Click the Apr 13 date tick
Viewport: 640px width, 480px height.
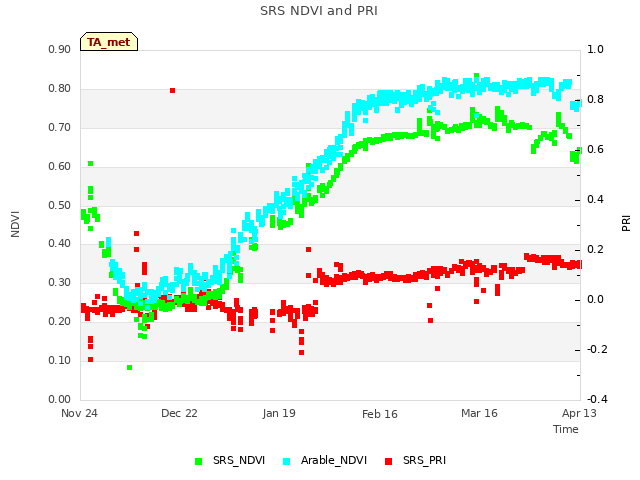579,413
